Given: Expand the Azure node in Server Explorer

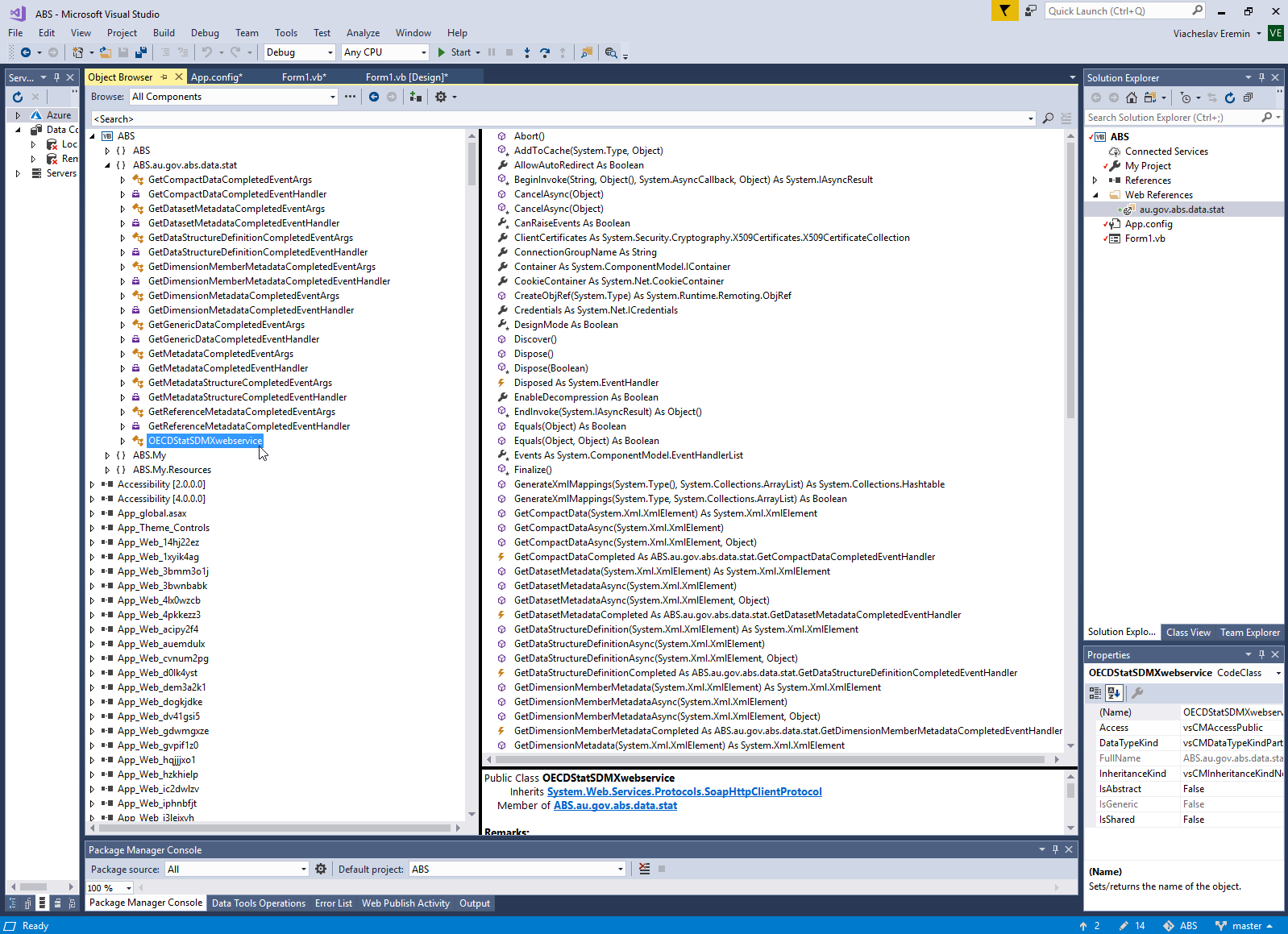Looking at the screenshot, I should [18, 115].
